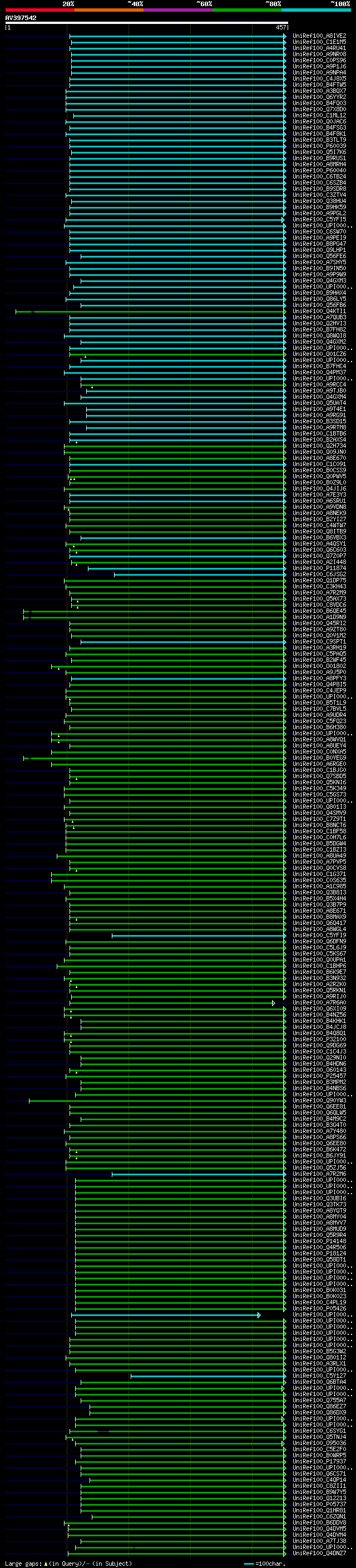Select hit label UniRef100_C1ML12
Image resolution: width=356 pixels, height=1568 pixels.
(319, 116)
